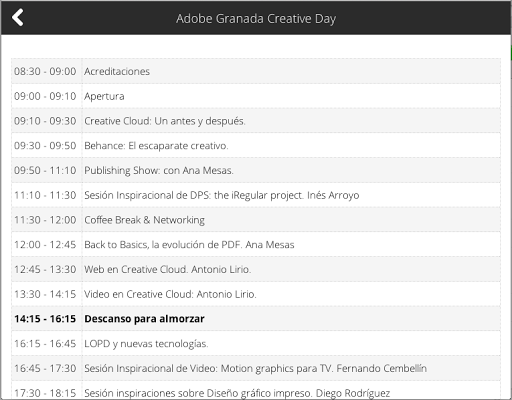The height and width of the screenshot is (400, 512).
Task: Choose Video en Creative Cloud session
Action: click(256, 294)
